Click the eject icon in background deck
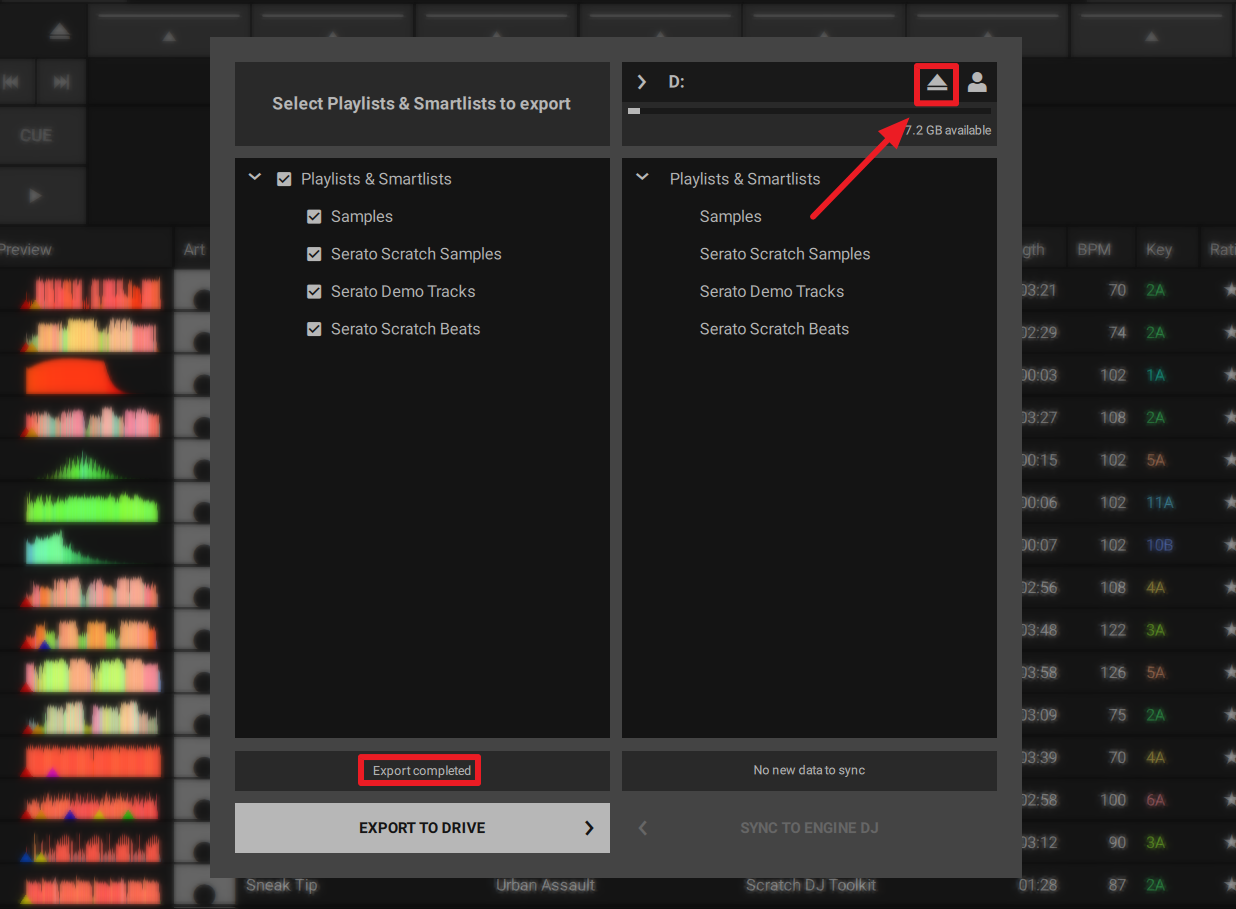 60,32
